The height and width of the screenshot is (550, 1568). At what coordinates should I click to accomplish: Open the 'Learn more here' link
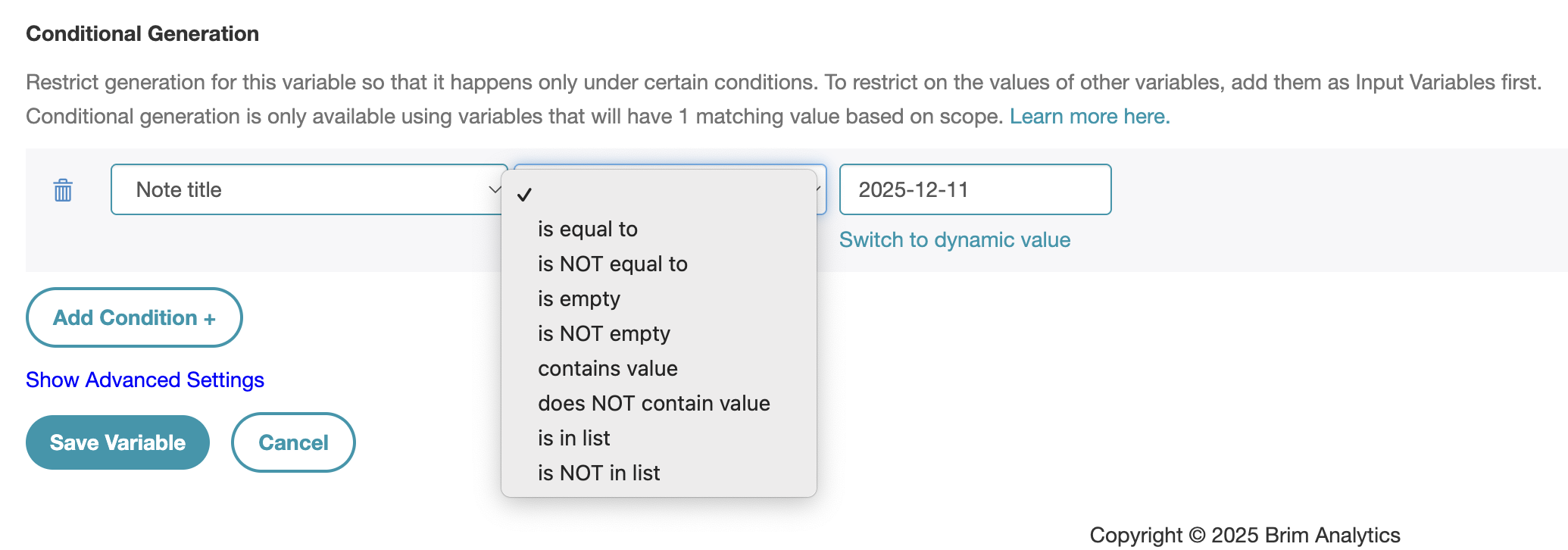click(x=1089, y=116)
